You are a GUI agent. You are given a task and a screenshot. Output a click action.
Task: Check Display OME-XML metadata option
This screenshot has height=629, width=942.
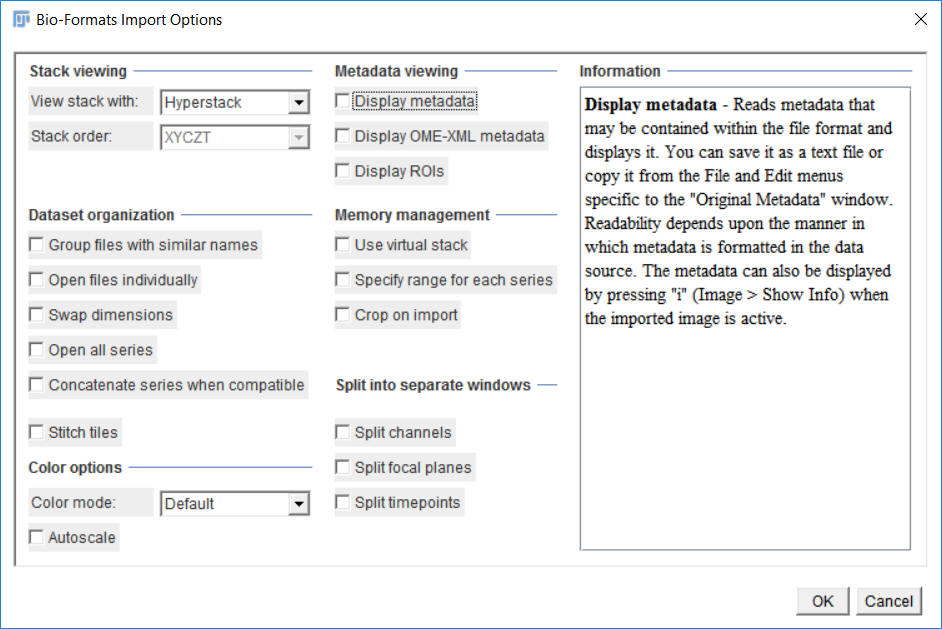tap(343, 136)
